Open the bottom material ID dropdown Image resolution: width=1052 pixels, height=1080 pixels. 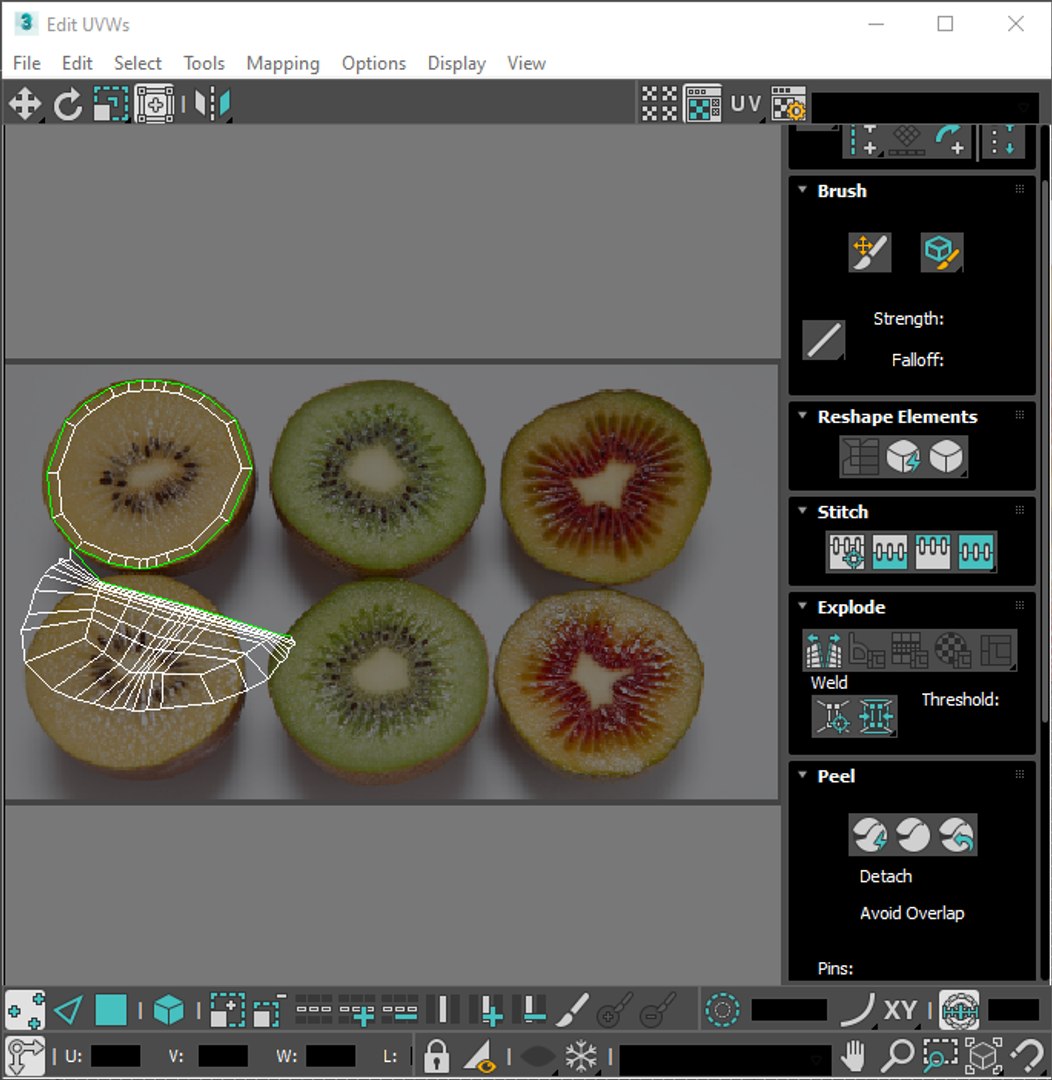pyautogui.click(x=726, y=1058)
